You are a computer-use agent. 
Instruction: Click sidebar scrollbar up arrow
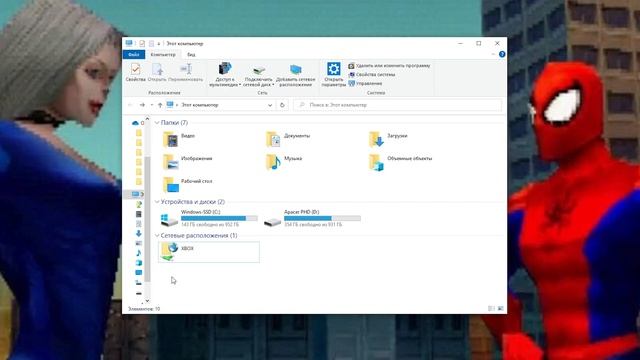tap(147, 119)
